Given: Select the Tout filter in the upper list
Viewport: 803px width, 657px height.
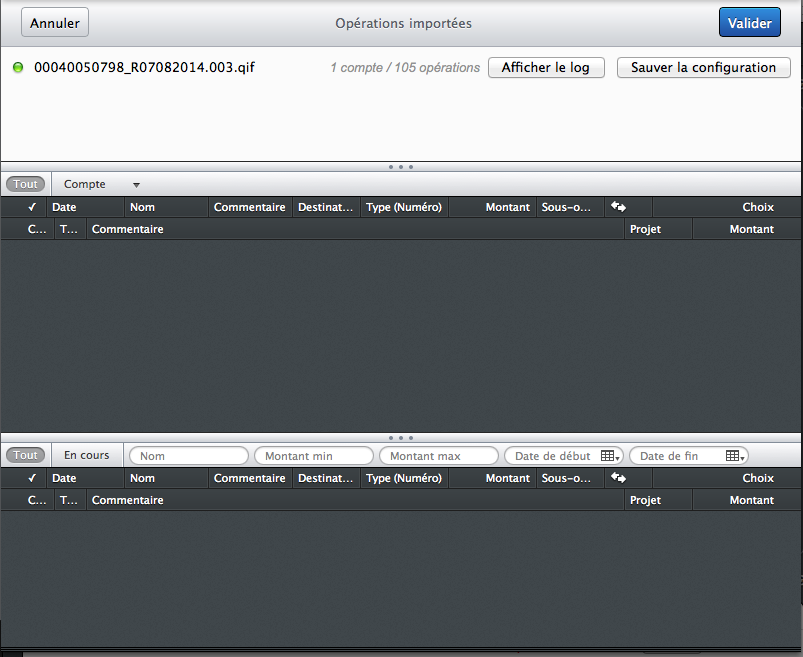Looking at the screenshot, I should click(x=26, y=184).
